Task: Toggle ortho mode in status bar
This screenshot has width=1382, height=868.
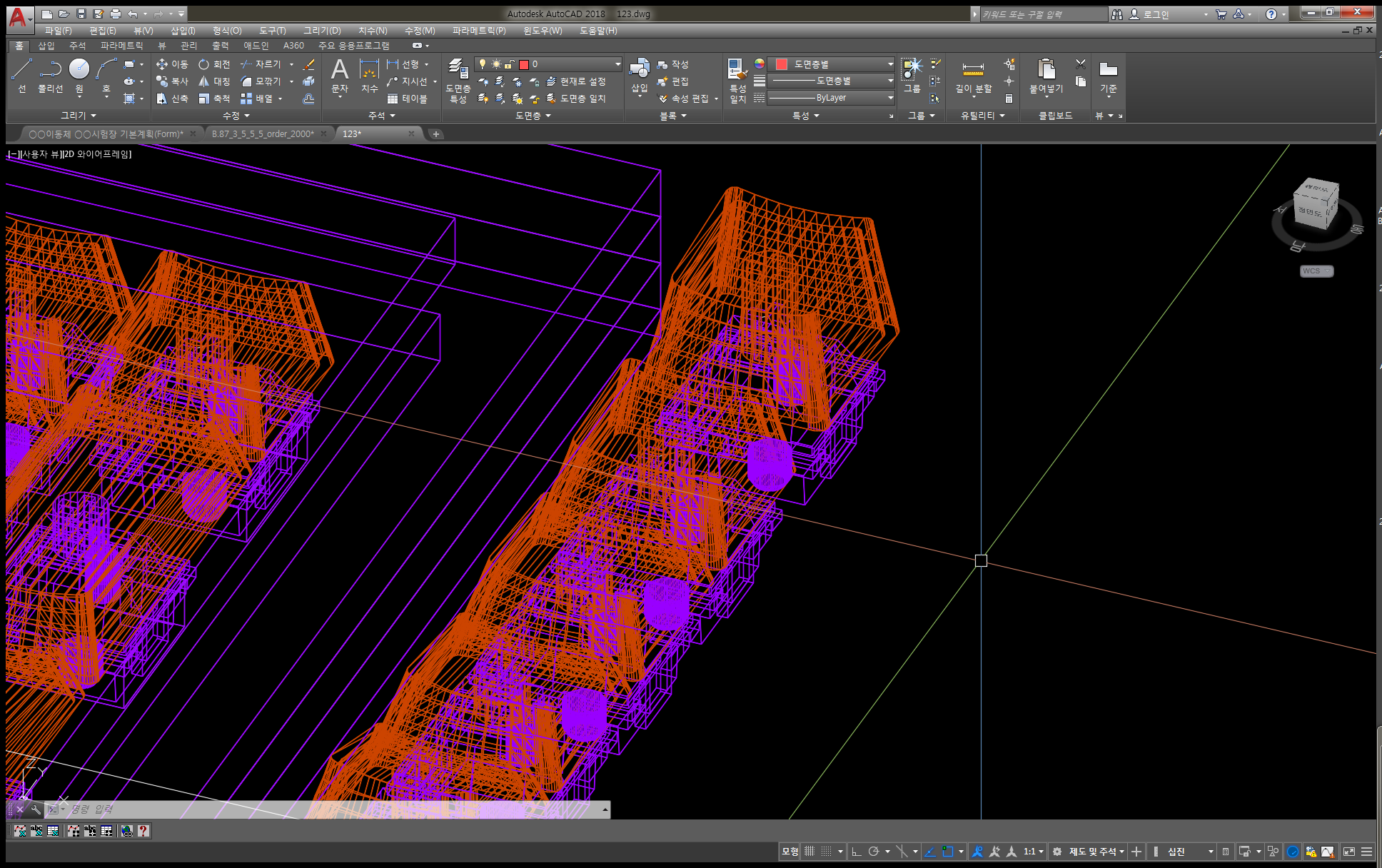Action: [857, 851]
